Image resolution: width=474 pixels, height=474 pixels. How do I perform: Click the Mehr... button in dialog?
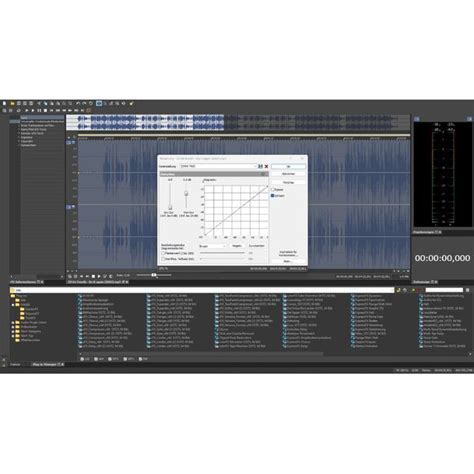tap(287, 261)
